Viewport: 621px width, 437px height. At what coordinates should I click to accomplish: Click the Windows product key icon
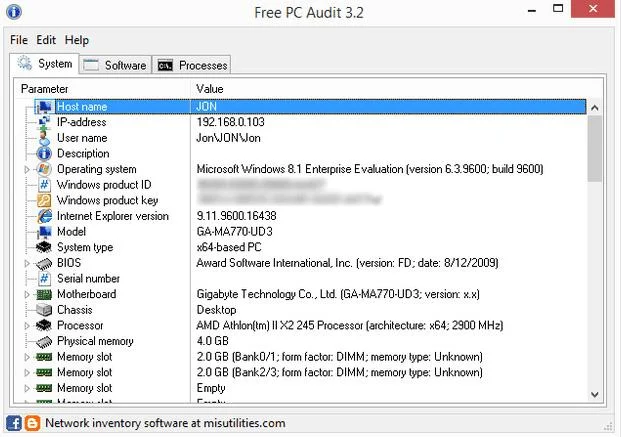(44, 200)
